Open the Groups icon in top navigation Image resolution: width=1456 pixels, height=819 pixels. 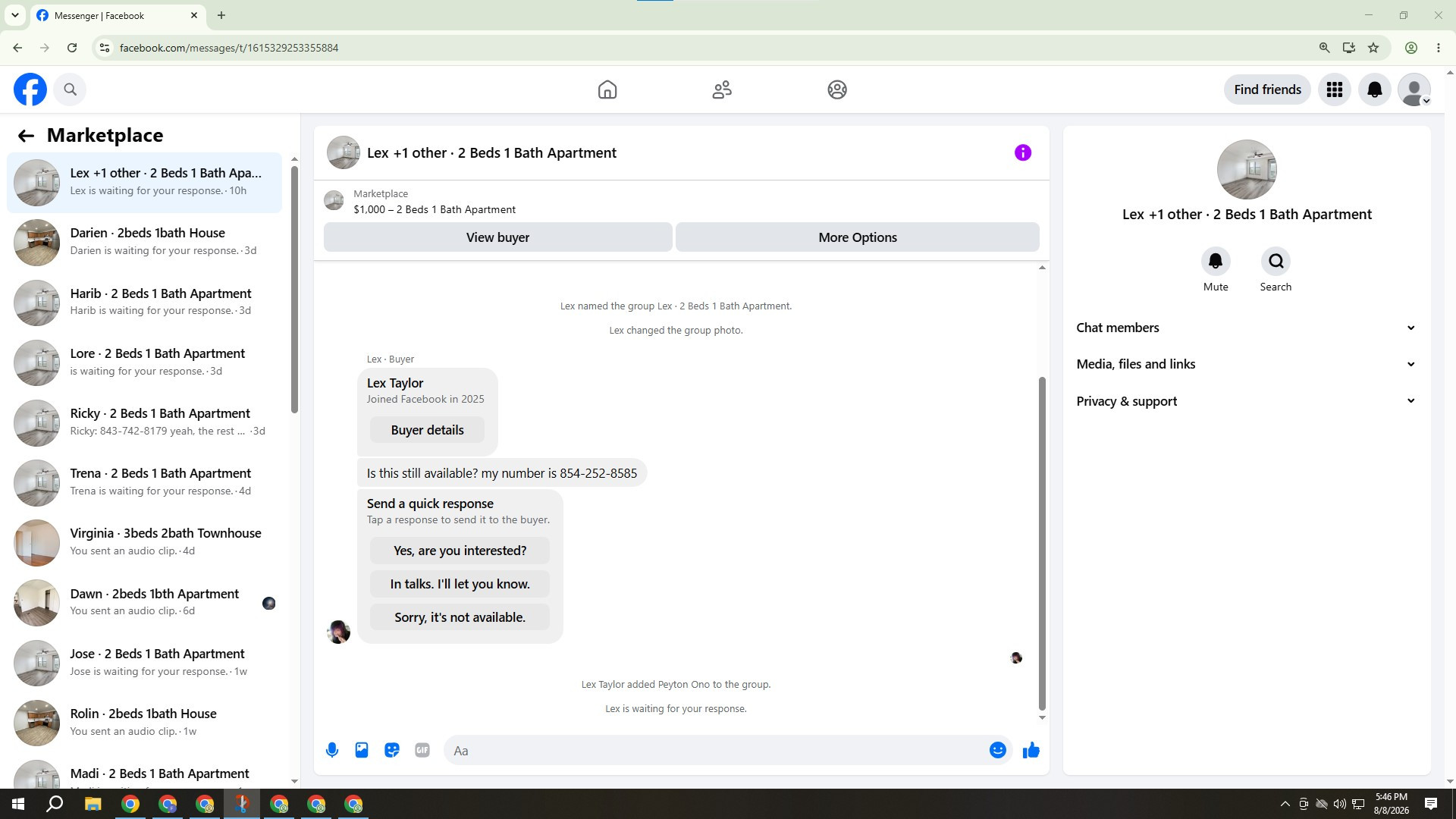[x=837, y=89]
